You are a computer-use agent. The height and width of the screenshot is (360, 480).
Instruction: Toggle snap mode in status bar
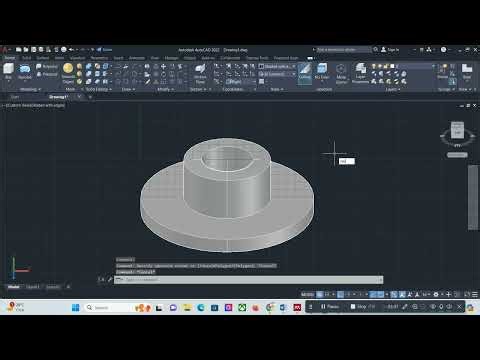pos(327,294)
